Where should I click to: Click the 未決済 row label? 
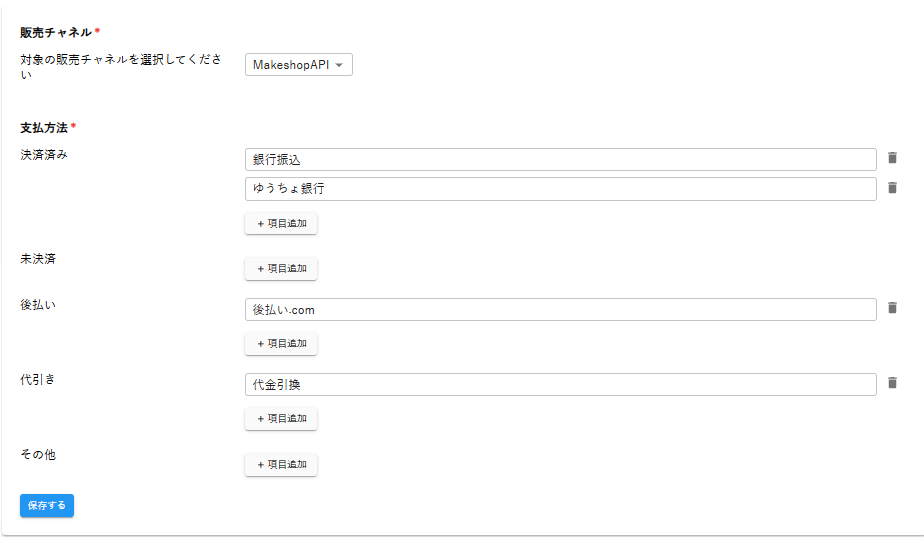tap(38, 259)
